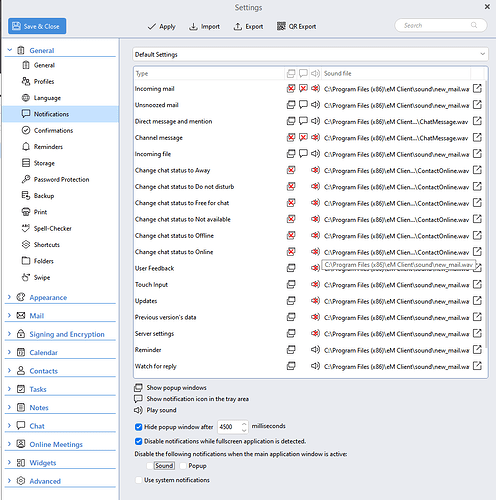
Task: Click the Save & Close button
Action: coord(37,26)
